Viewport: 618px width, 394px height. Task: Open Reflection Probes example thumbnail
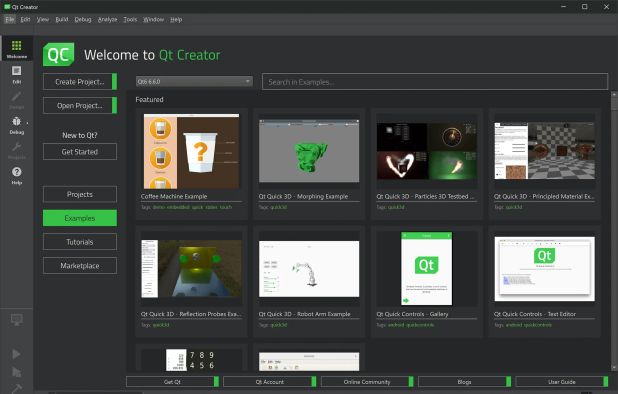[192, 269]
